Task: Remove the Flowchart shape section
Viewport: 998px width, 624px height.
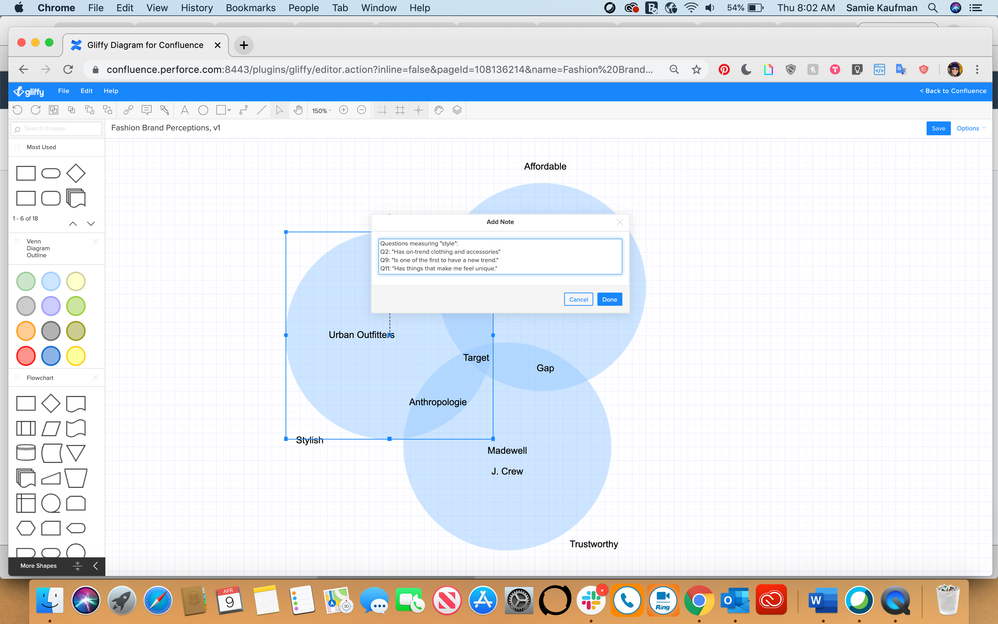Action: 95,378
